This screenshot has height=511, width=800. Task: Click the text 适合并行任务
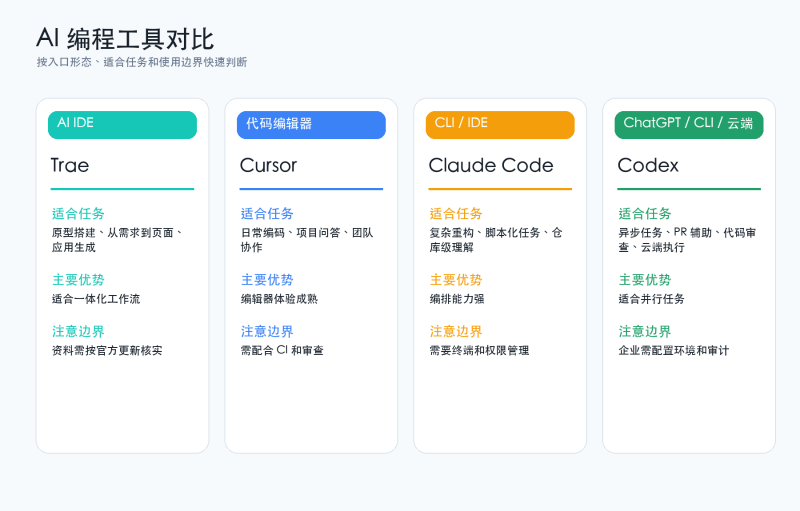[651, 299]
